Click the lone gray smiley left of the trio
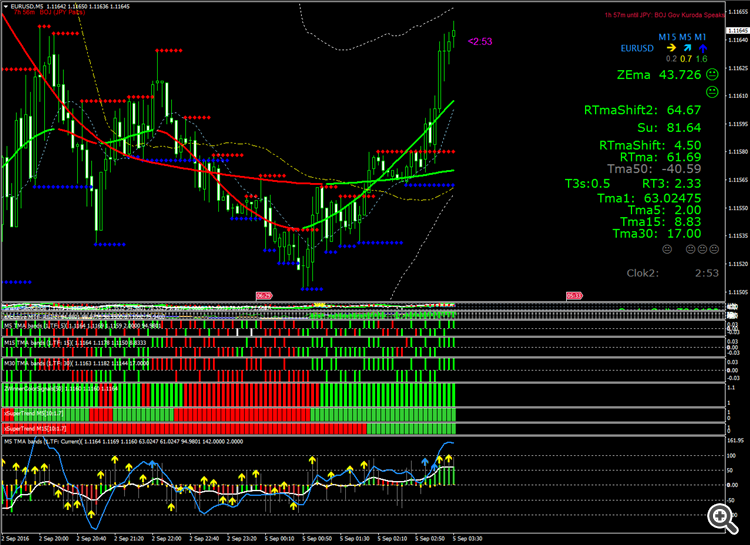Viewport: 750px width, 545px height. pos(667,249)
